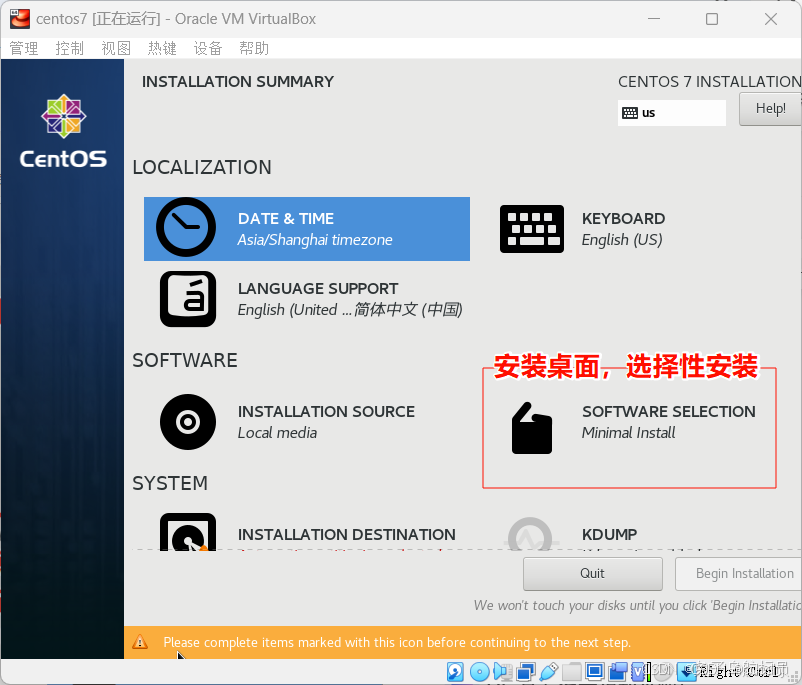Open the Language Support icon
The width and height of the screenshot is (802, 685).
[x=188, y=299]
